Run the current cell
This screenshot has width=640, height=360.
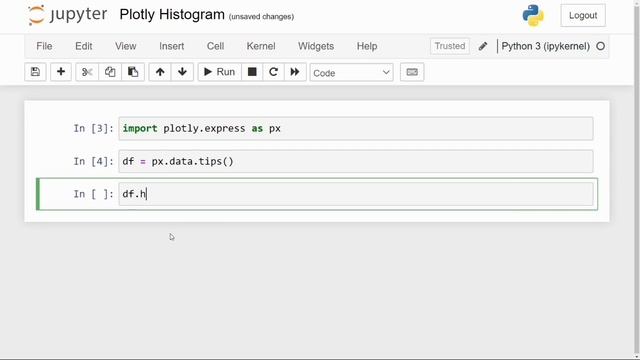tap(220, 72)
